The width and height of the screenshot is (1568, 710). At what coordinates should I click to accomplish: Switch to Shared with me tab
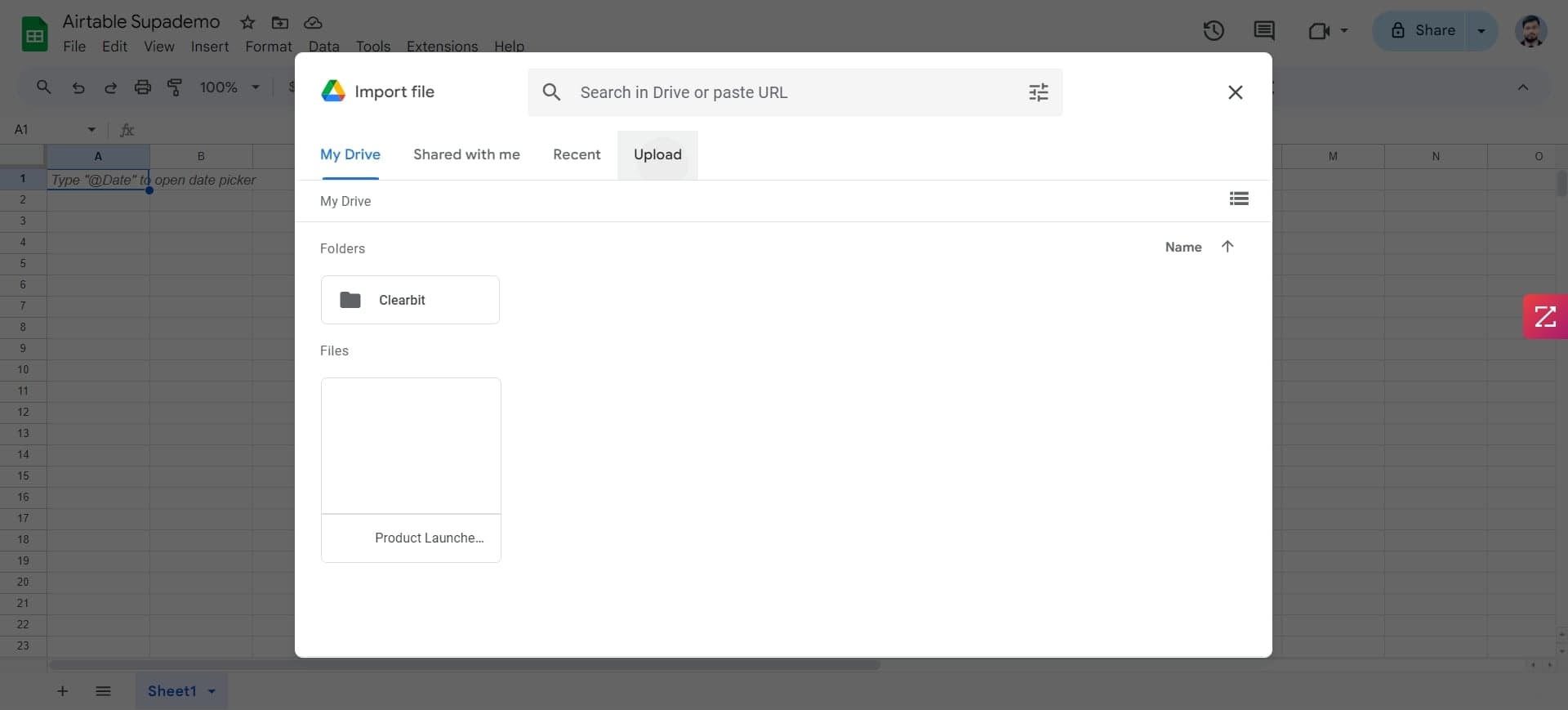coord(466,154)
